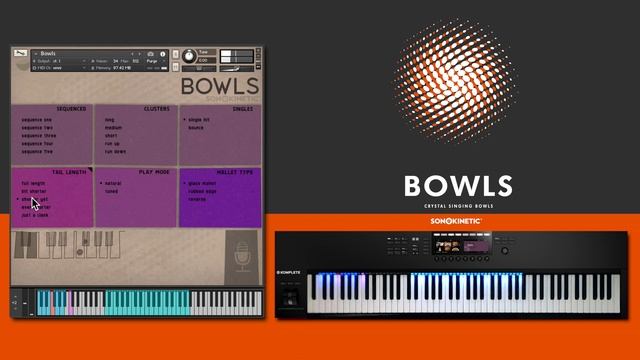The image size is (640, 360).
Task: Select sequence three
Action: [39, 136]
